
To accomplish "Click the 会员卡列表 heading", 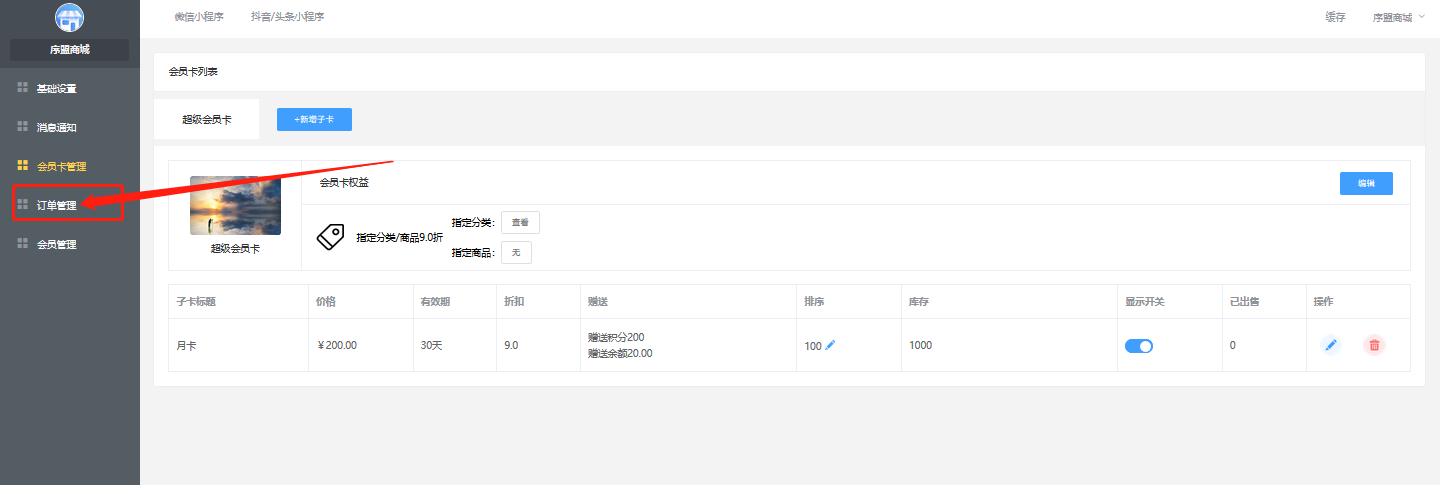I will click(x=193, y=72).
